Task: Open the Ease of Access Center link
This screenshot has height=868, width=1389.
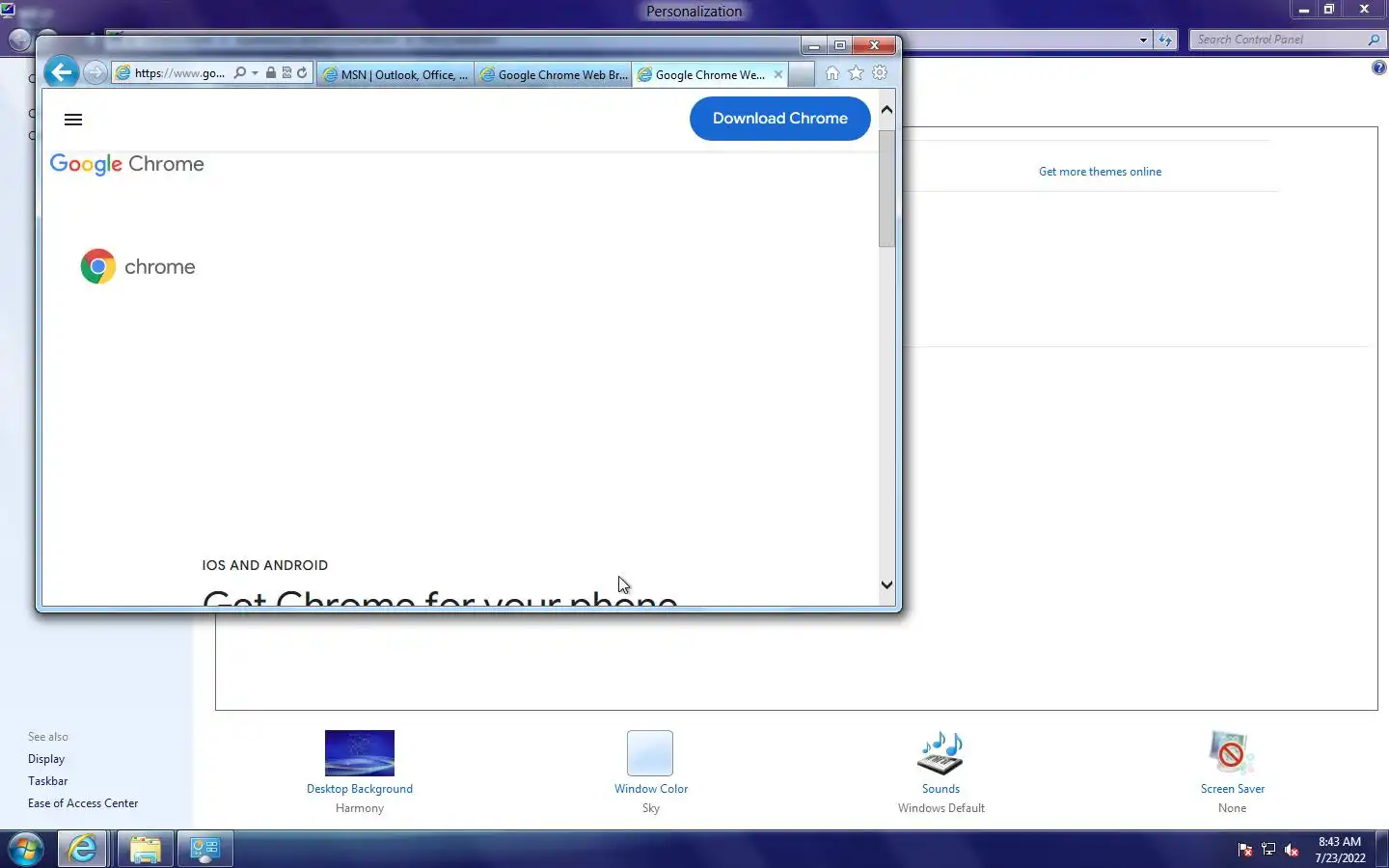Action: 83,803
